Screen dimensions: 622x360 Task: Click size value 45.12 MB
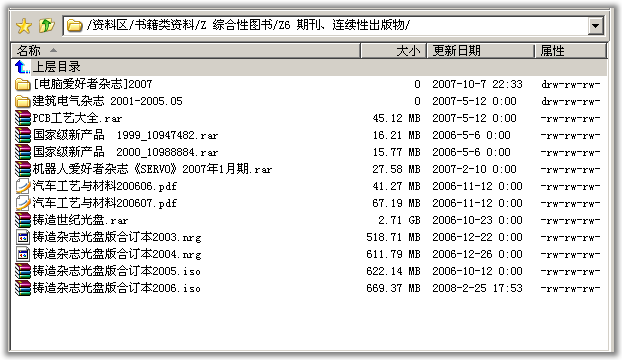(396, 118)
